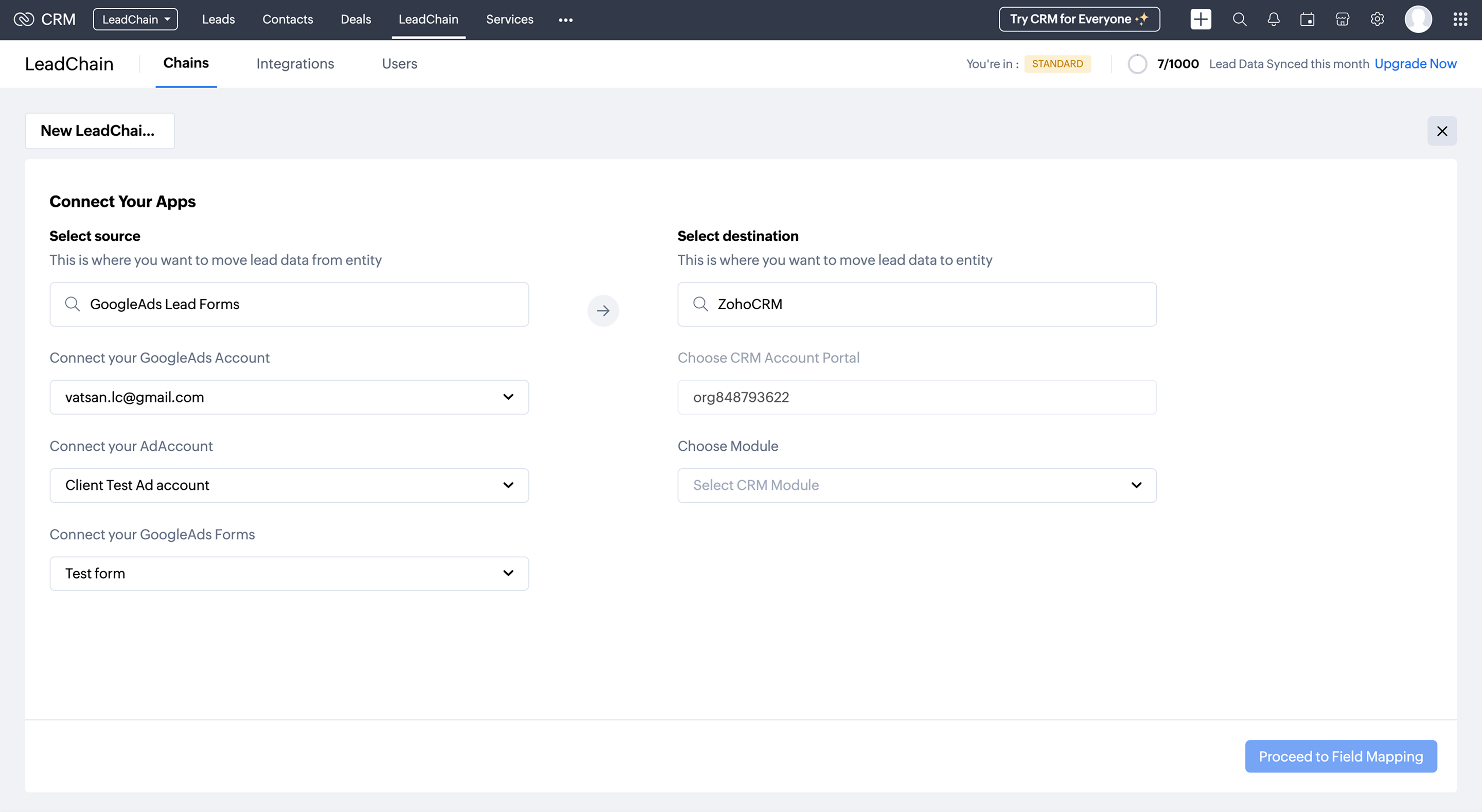Click Proceed to Field Mapping button

[1340, 756]
